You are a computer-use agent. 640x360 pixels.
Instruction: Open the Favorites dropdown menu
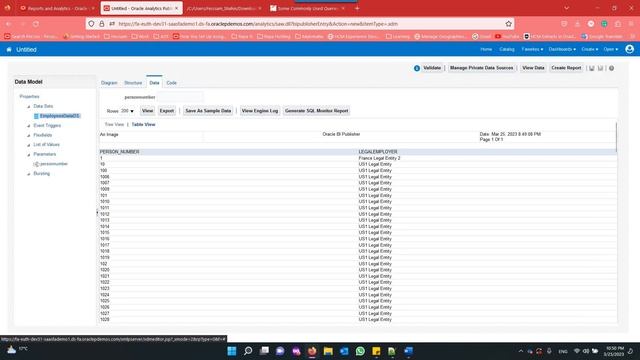tap(532, 49)
